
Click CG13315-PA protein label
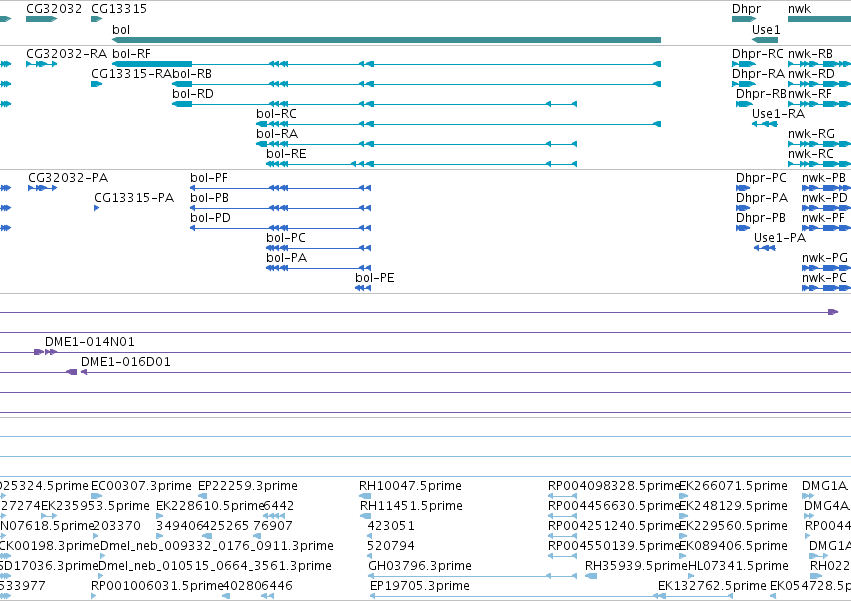[134, 198]
